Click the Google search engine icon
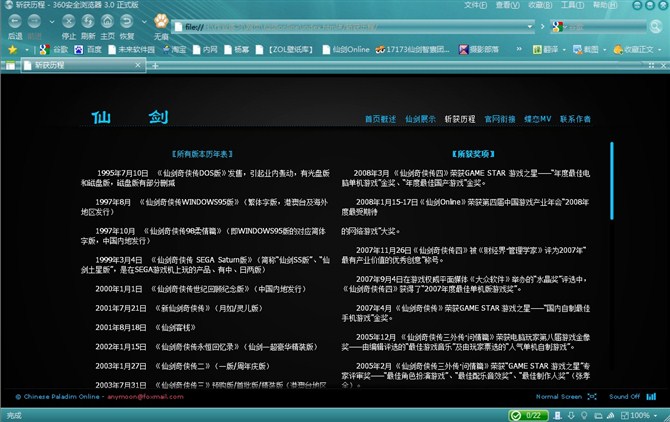The height and width of the screenshot is (422, 670). tap(557, 27)
